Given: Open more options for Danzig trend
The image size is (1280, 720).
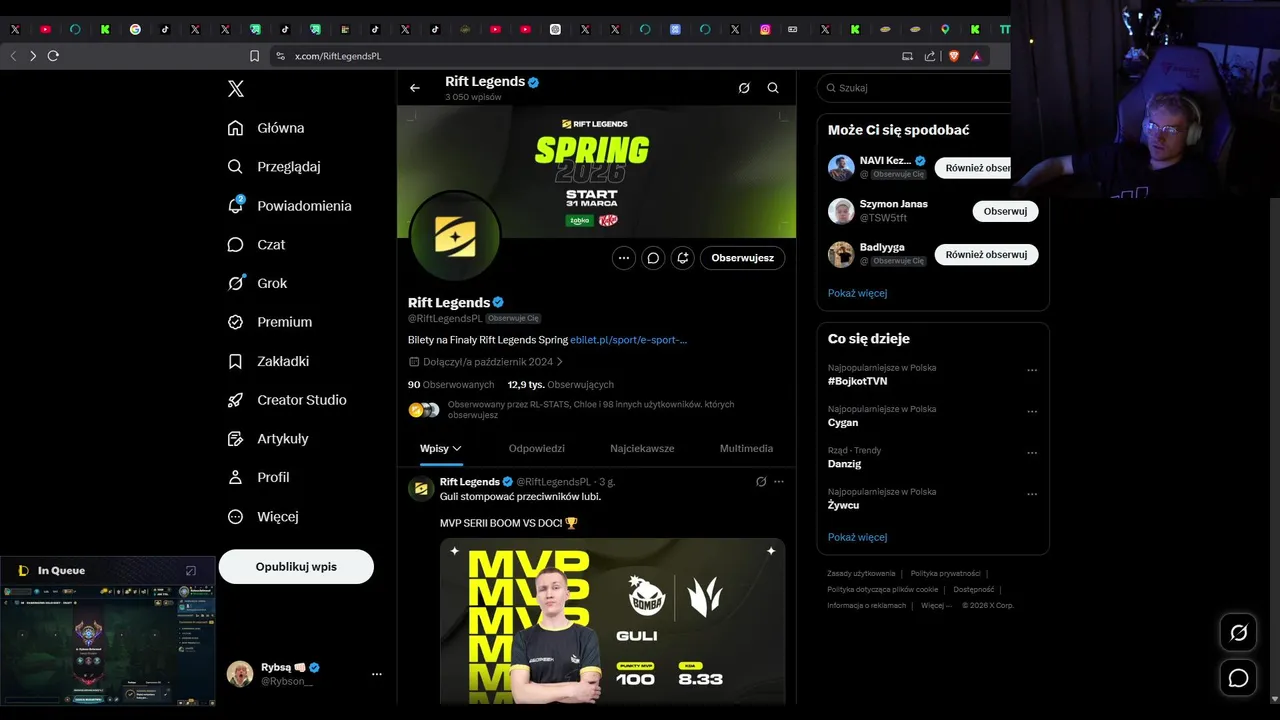Looking at the screenshot, I should click(x=1032, y=452).
